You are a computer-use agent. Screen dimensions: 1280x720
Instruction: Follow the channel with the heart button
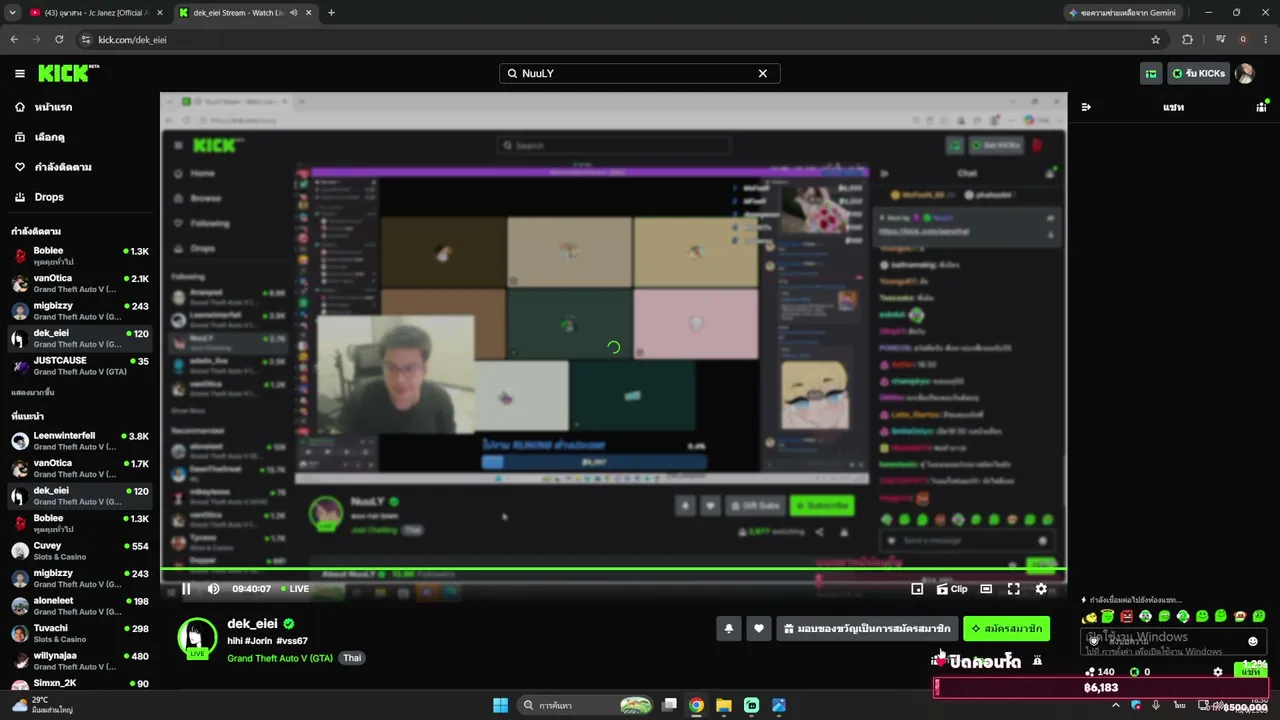tap(759, 628)
